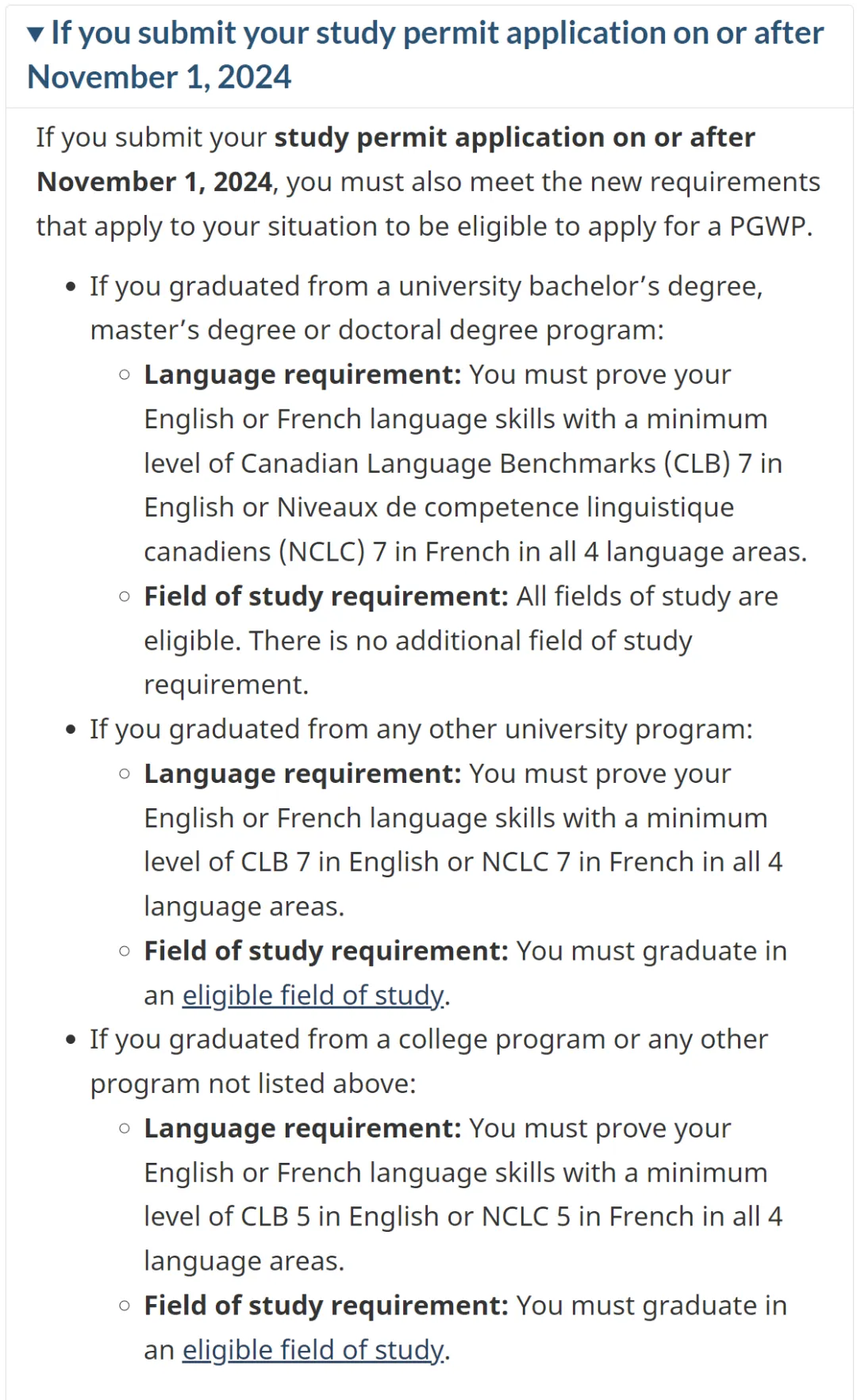The width and height of the screenshot is (857, 1400).
Task: Click the 'CLB 5 in English' text
Action: pyautogui.click(x=341, y=1217)
